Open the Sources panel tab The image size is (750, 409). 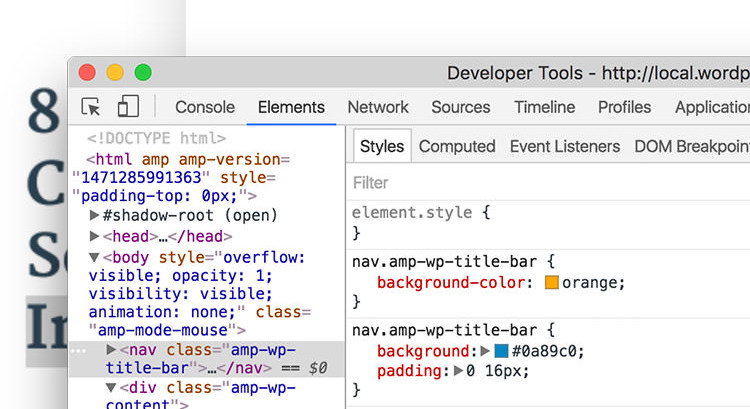point(461,107)
